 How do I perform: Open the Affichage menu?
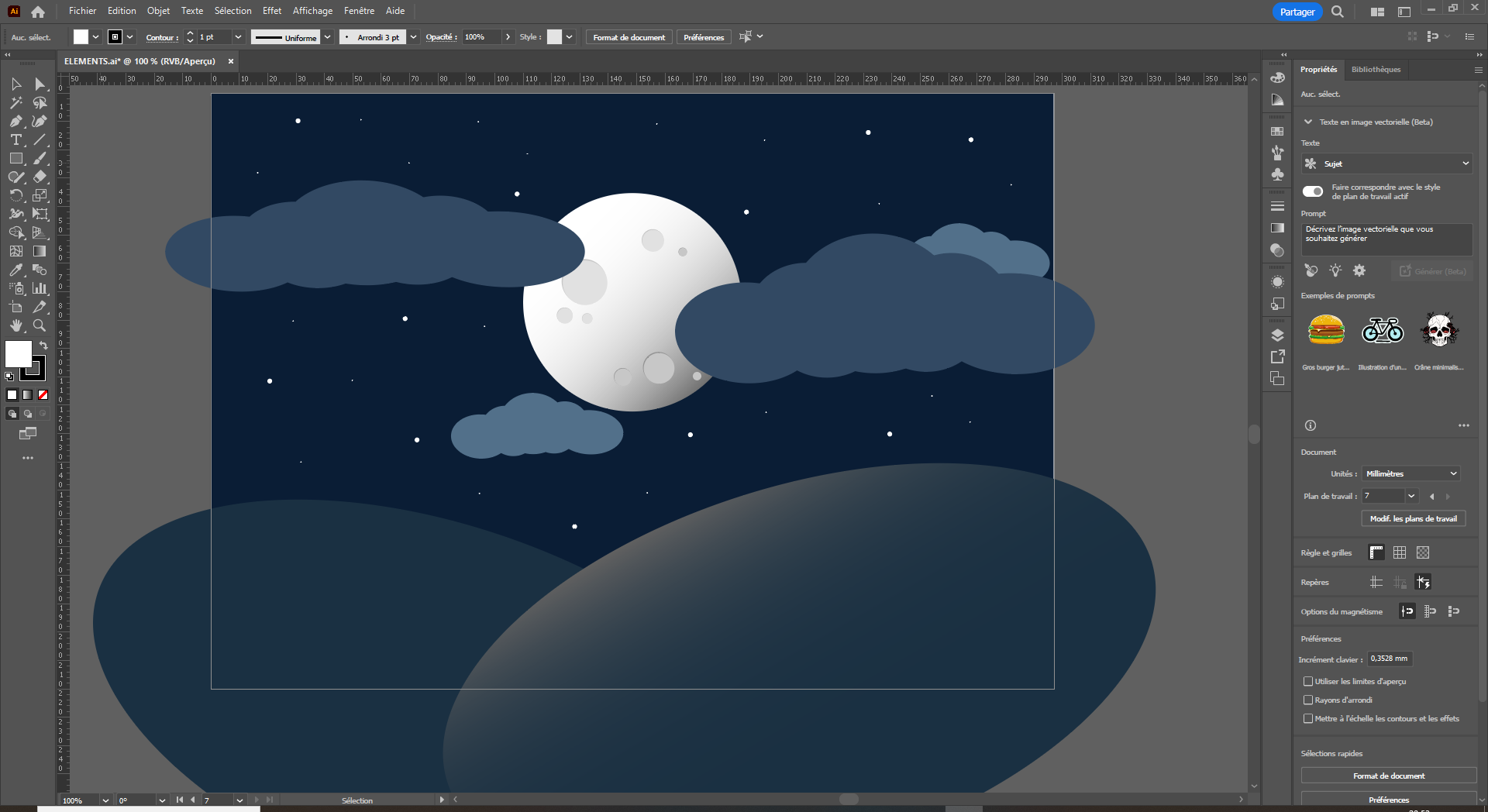click(312, 11)
